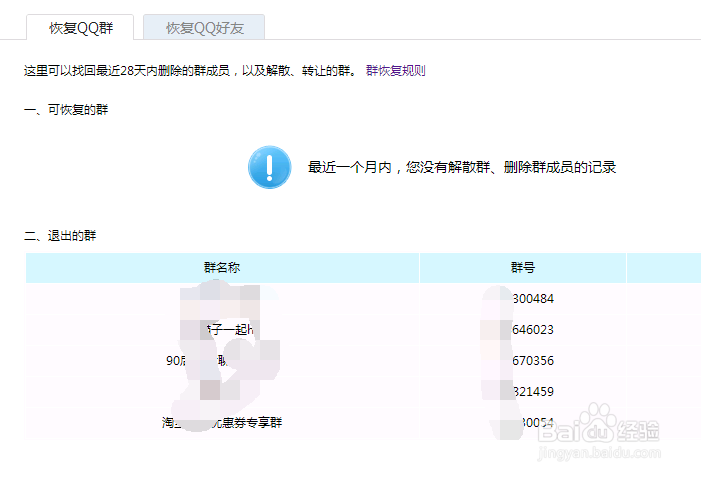
Task: Click the blue exclamation info icon
Action: click(x=270, y=167)
